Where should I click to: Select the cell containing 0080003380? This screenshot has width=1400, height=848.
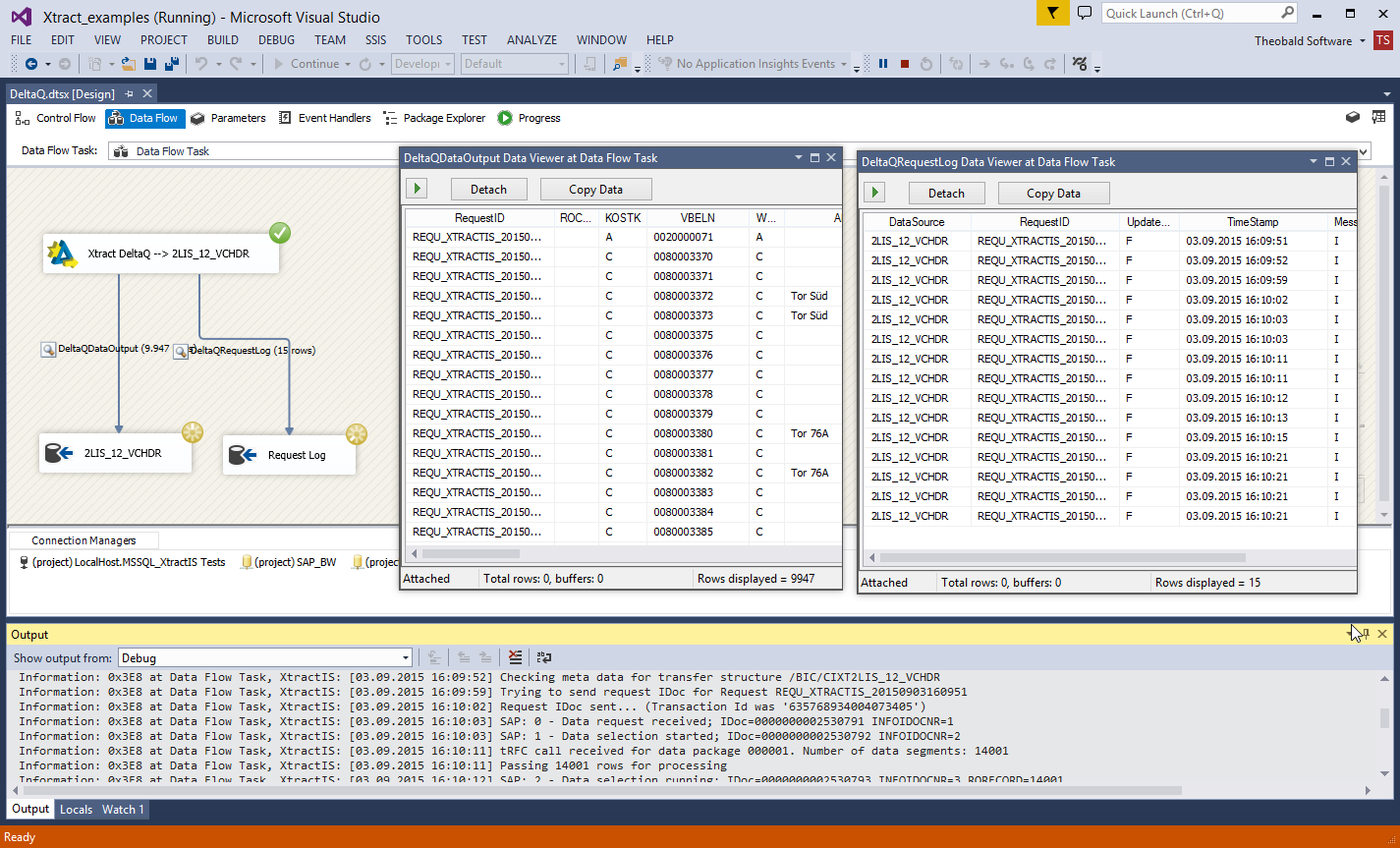(x=698, y=433)
